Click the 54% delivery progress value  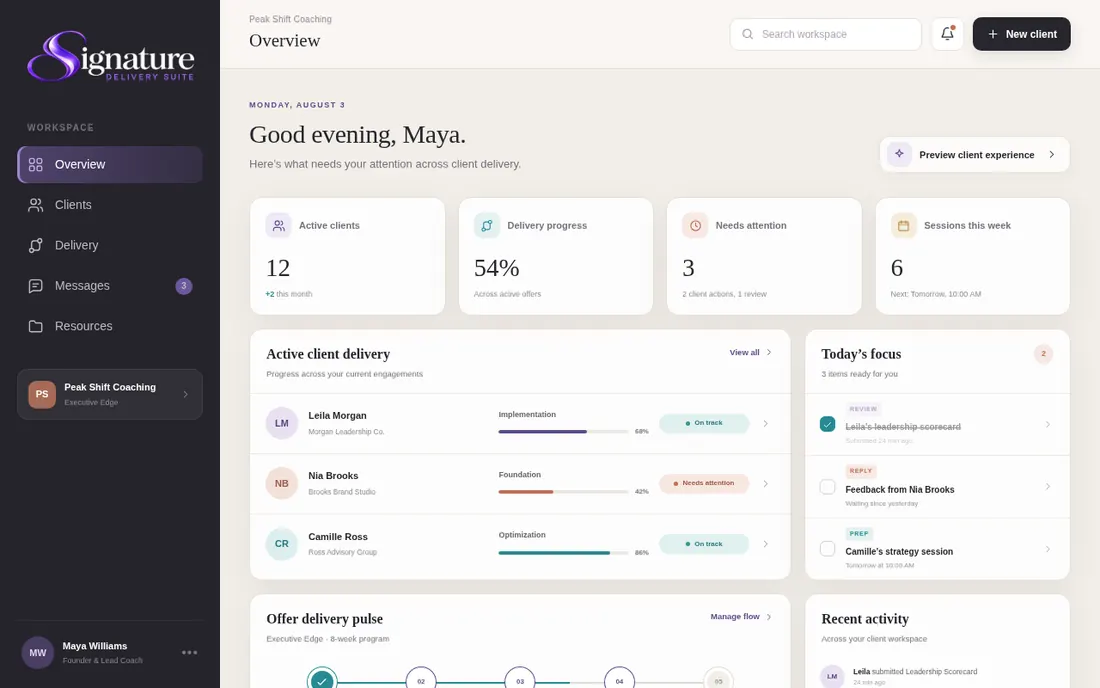pyautogui.click(x=497, y=268)
